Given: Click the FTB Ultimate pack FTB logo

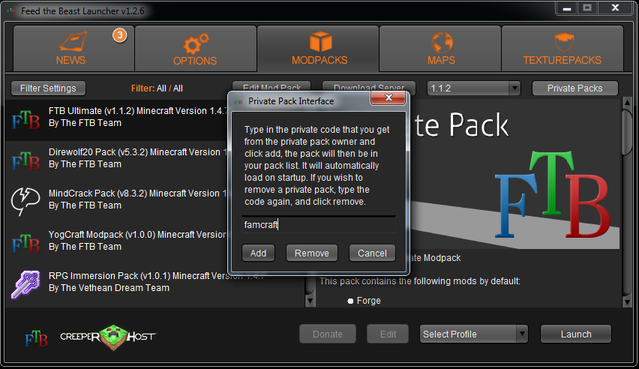Looking at the screenshot, I should point(26,119).
